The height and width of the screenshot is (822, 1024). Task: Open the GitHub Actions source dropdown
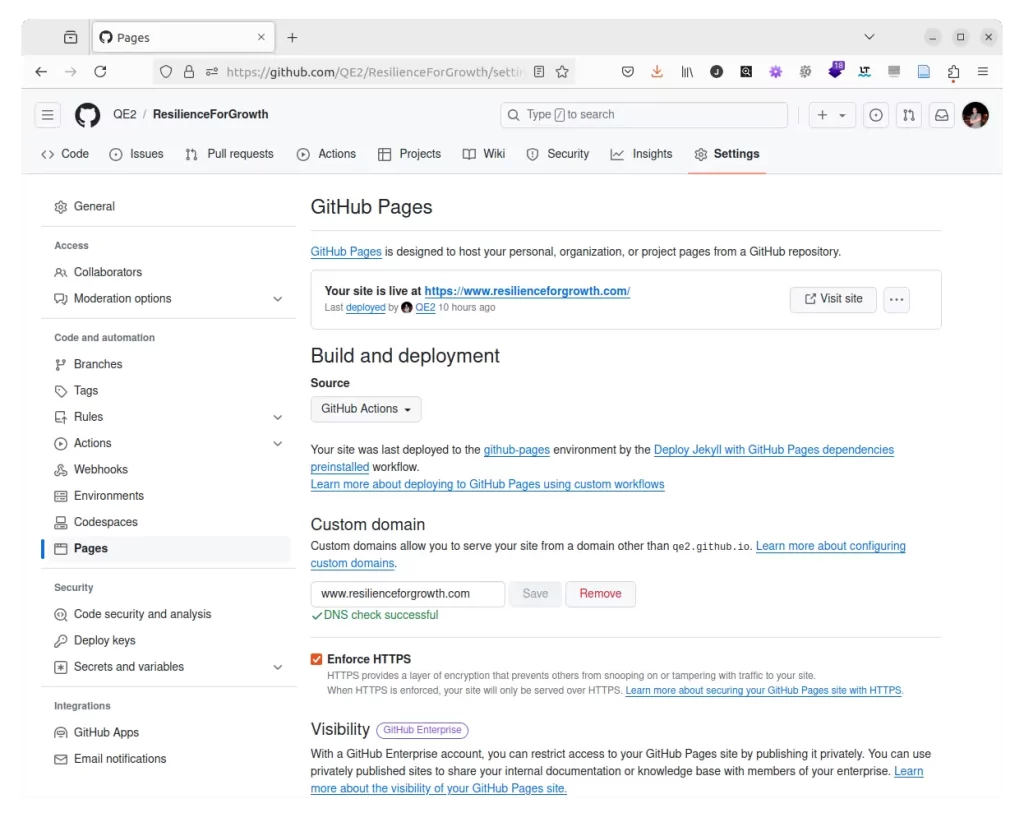tap(366, 409)
